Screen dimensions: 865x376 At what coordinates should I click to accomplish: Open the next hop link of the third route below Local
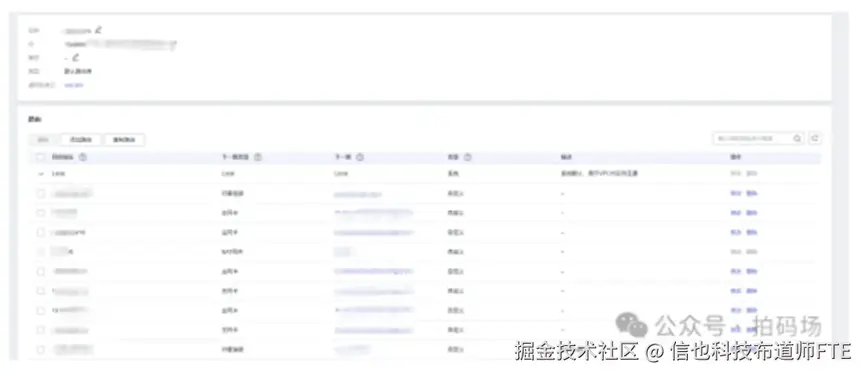[x=373, y=233]
